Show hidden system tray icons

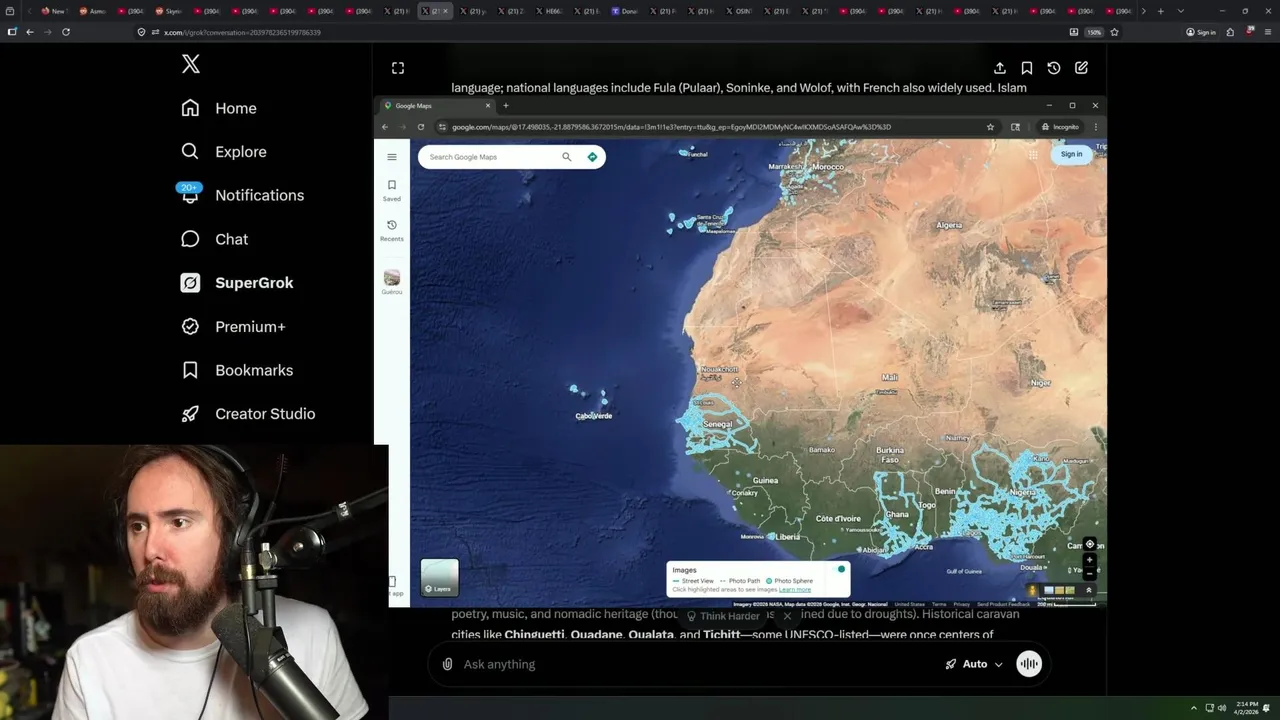1193,708
